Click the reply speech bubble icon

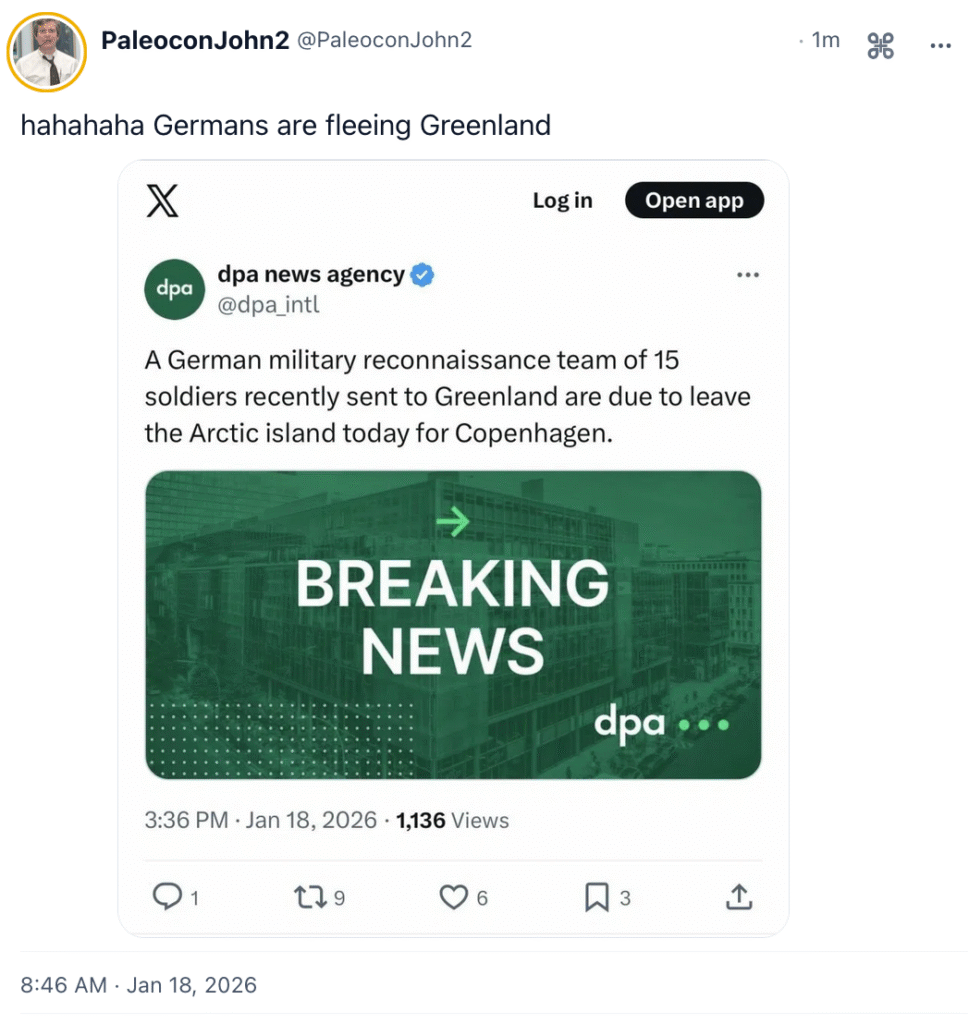pyautogui.click(x=165, y=898)
